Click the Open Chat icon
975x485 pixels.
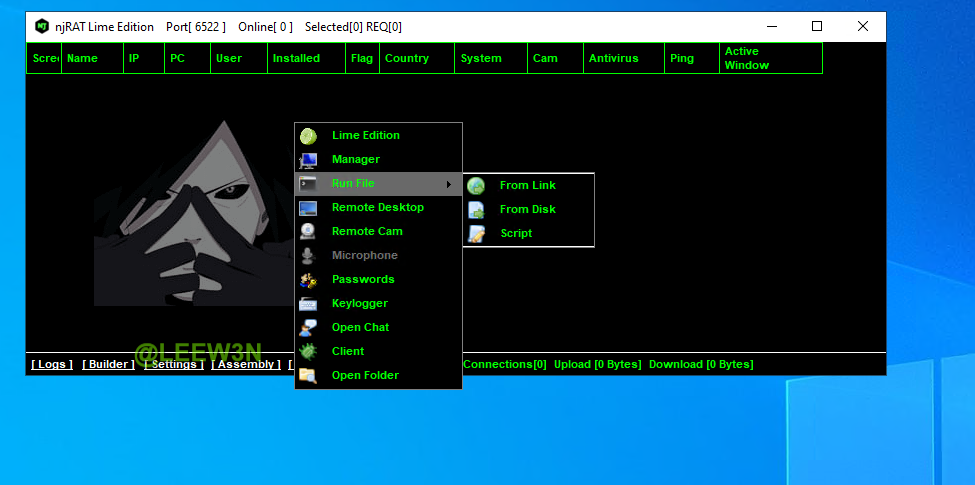pos(308,328)
